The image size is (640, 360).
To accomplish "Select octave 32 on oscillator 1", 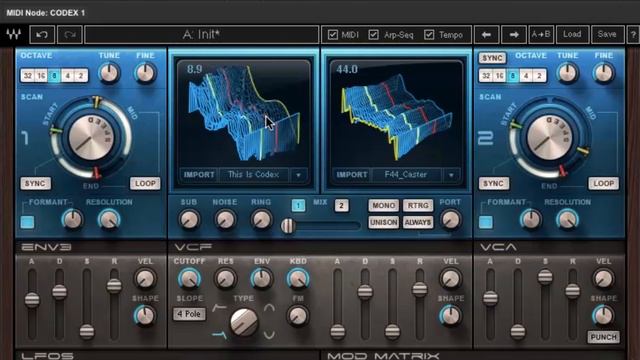I will tap(28, 76).
